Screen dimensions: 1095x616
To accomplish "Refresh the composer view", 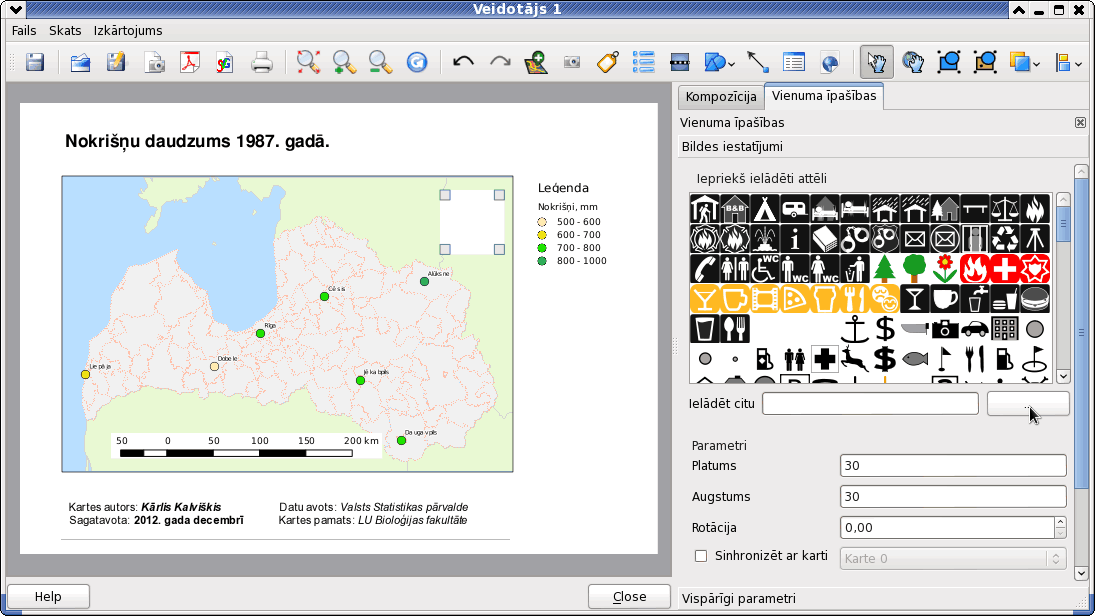I will click(x=417, y=63).
